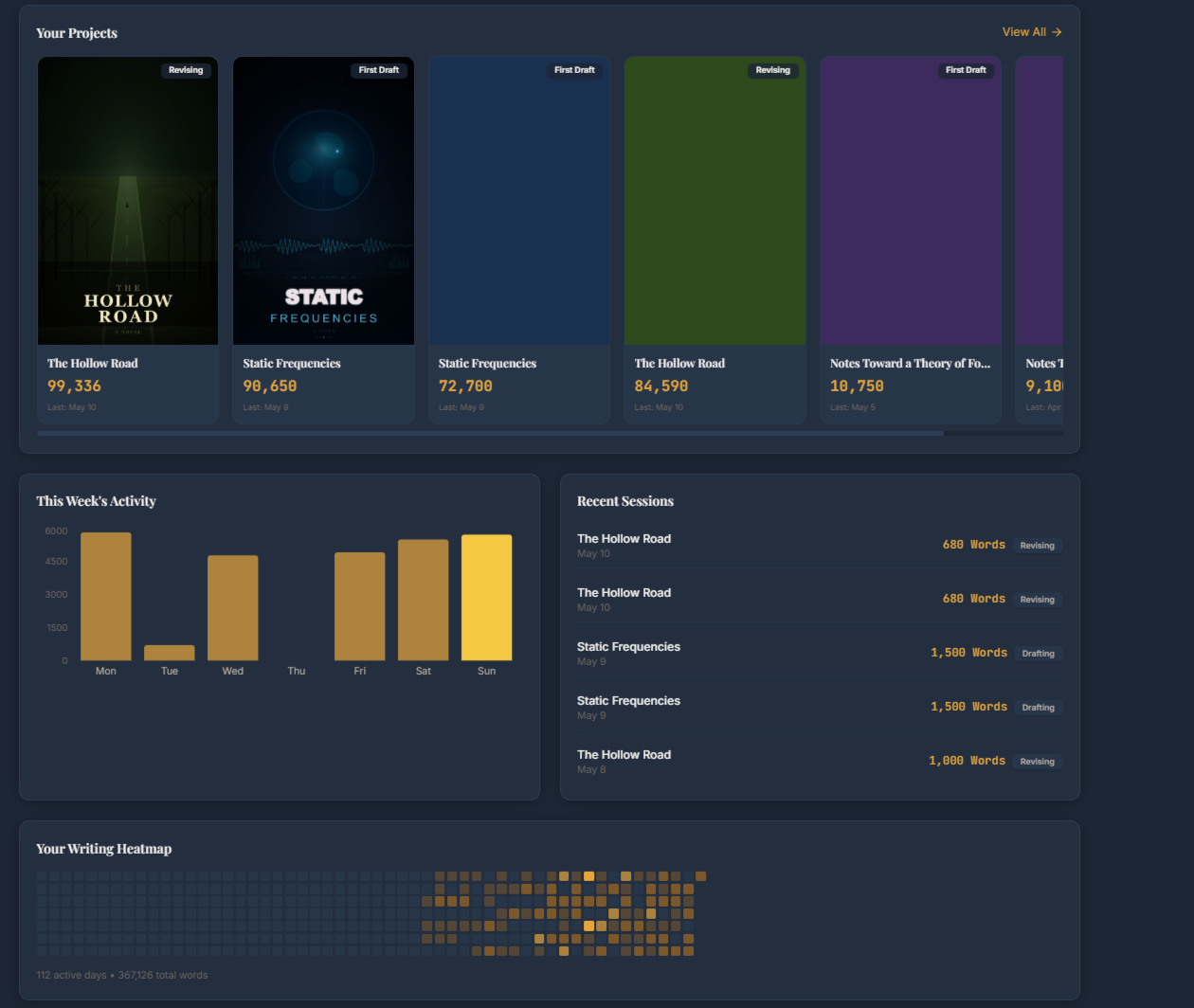This screenshot has width=1194, height=1008.
Task: Click the 99,336 word count
Action: 74,387
